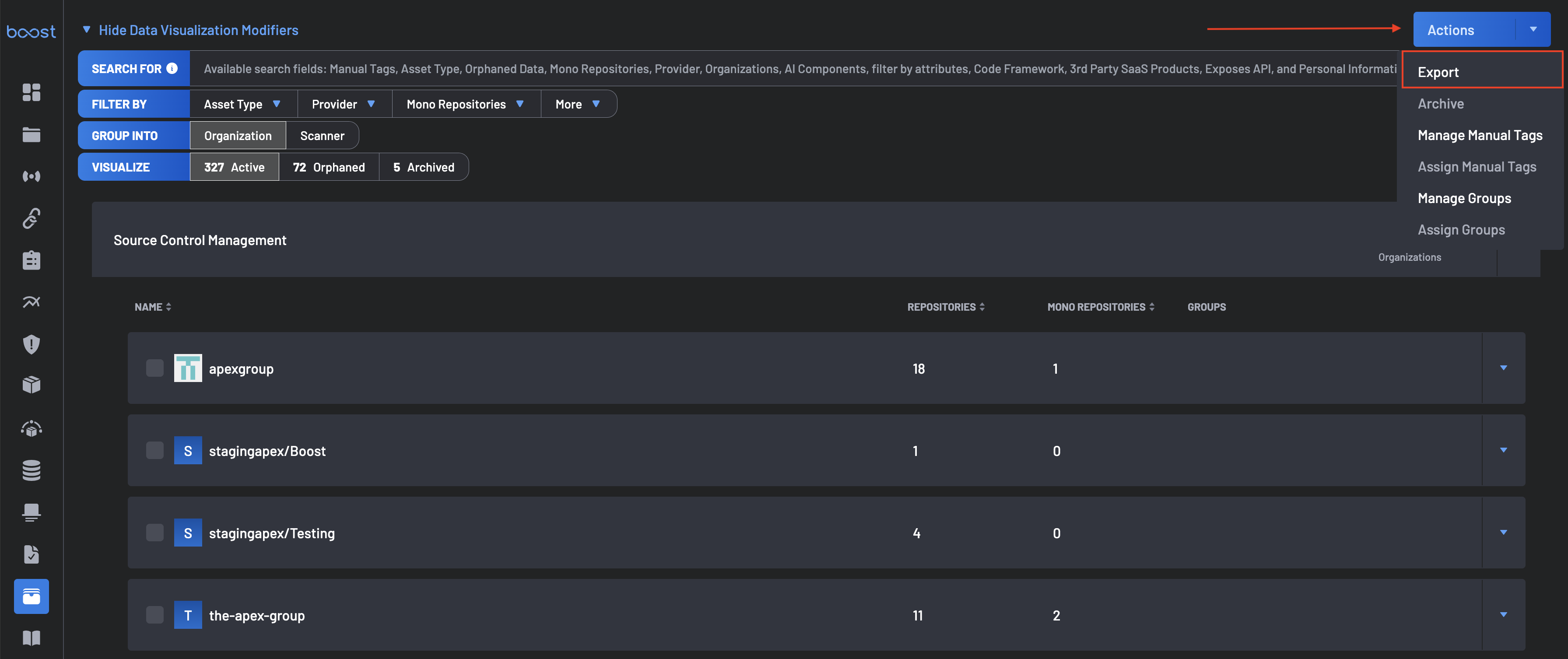Switch grouping to Scanner
The image size is (1568, 659).
(x=322, y=136)
